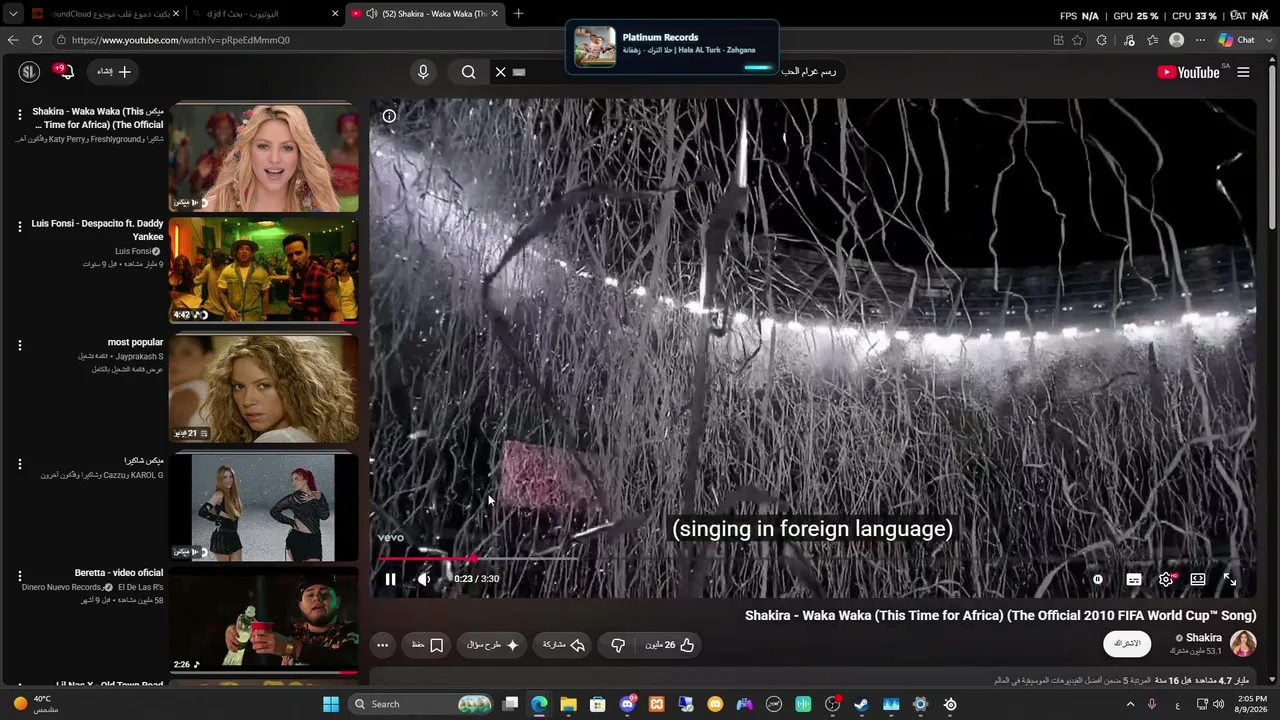The width and height of the screenshot is (1280, 720).
Task: Open the YouTube guide hamburger menu
Action: (x=1243, y=72)
